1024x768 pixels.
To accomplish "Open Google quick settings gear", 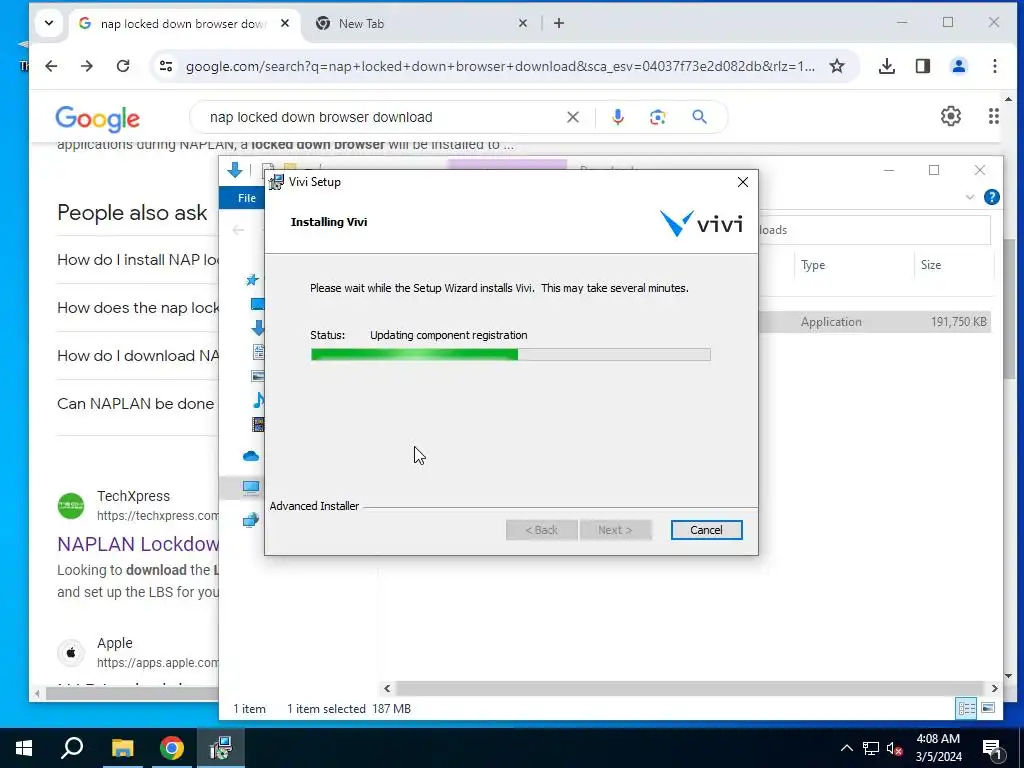I will (x=950, y=116).
